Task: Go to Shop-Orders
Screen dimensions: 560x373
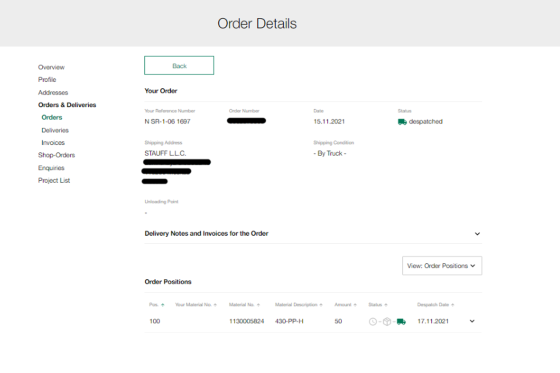Action: pyautogui.click(x=56, y=155)
